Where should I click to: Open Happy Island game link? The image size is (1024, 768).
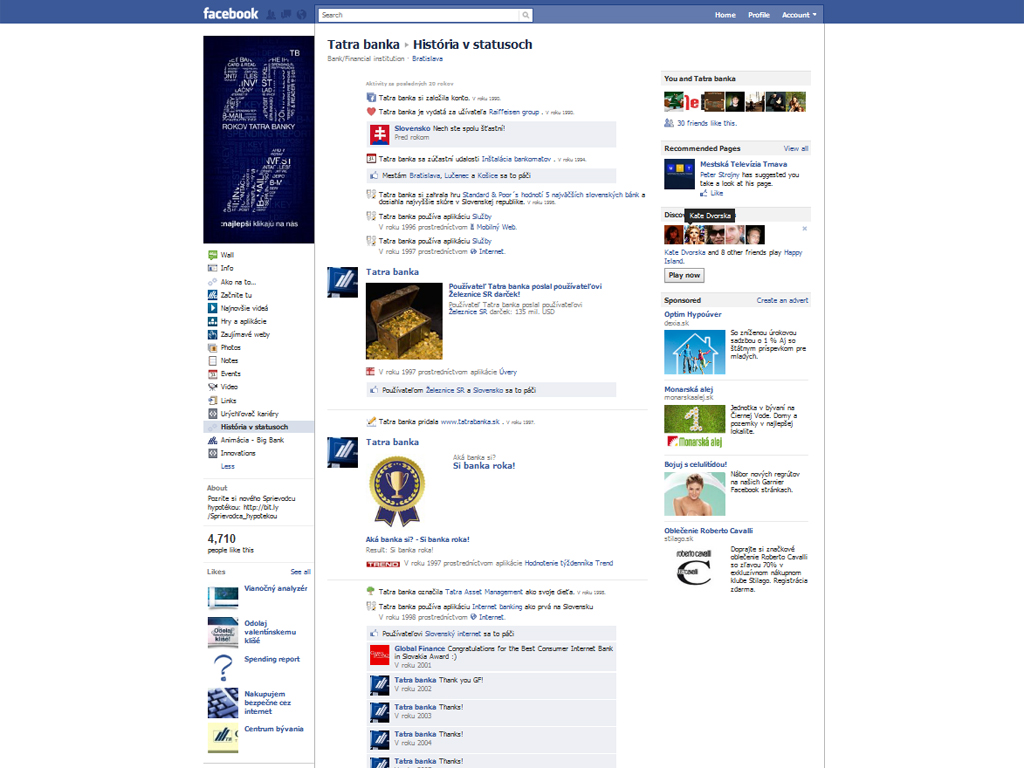point(733,257)
